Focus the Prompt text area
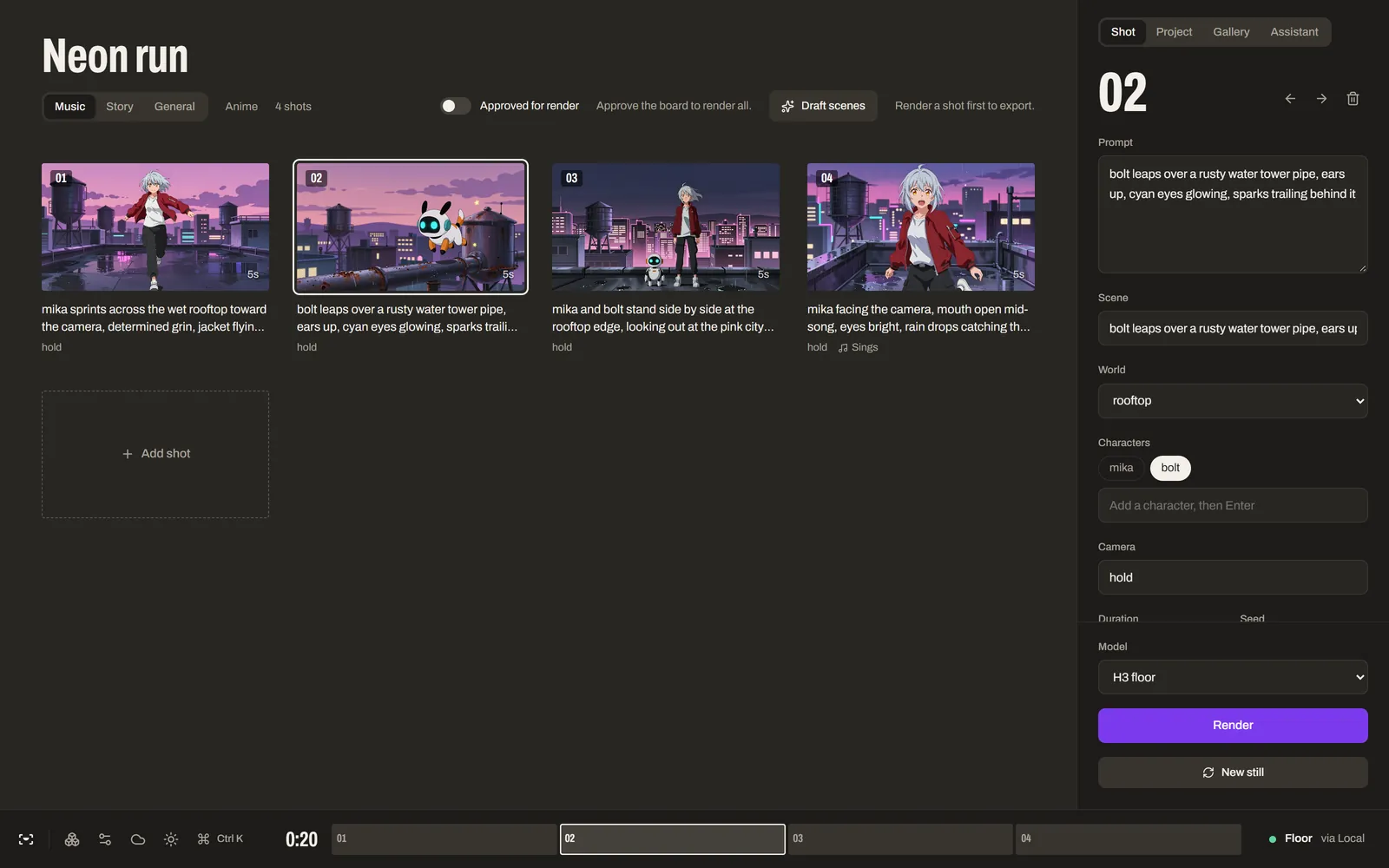Screen dimensions: 1389x868 point(1233,214)
